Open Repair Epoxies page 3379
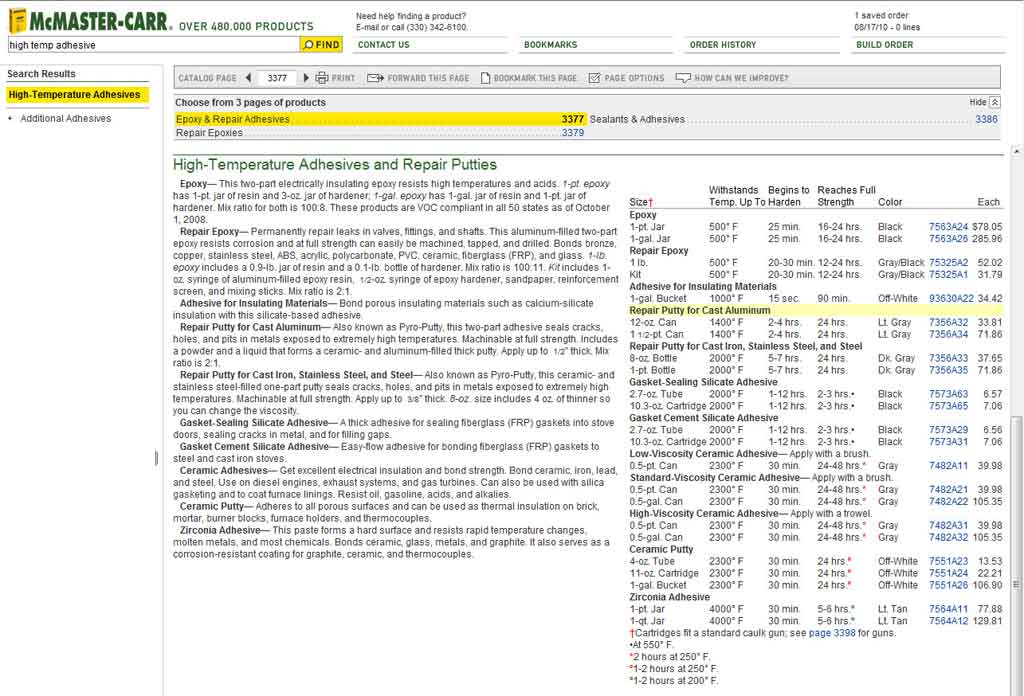Image resolution: width=1024 pixels, height=696 pixels. point(572,133)
